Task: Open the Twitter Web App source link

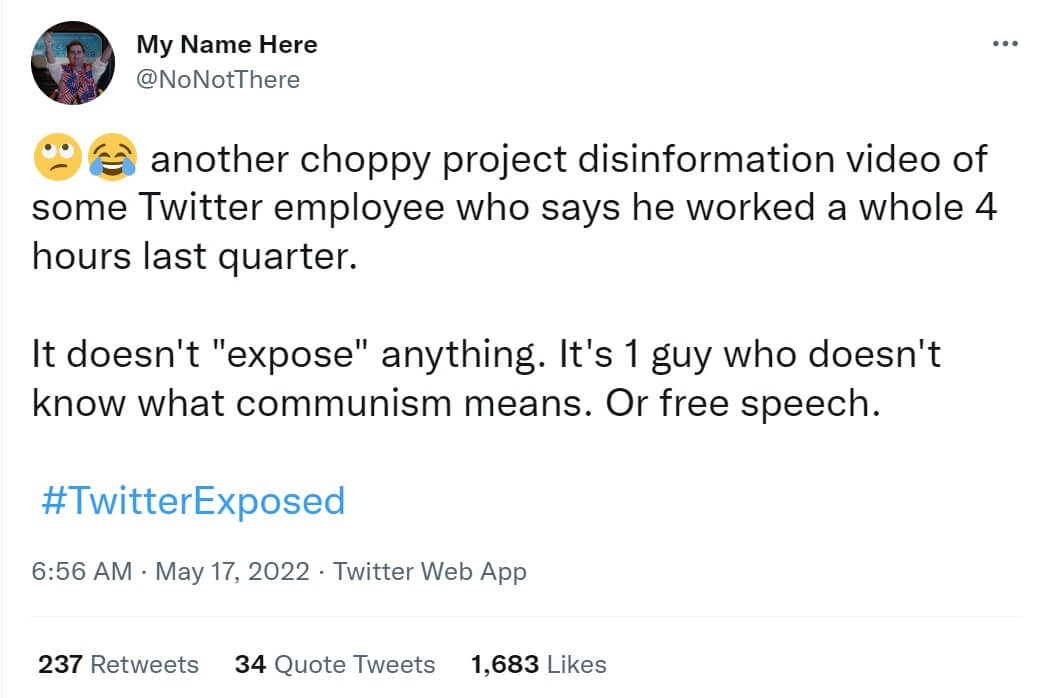Action: (x=429, y=571)
